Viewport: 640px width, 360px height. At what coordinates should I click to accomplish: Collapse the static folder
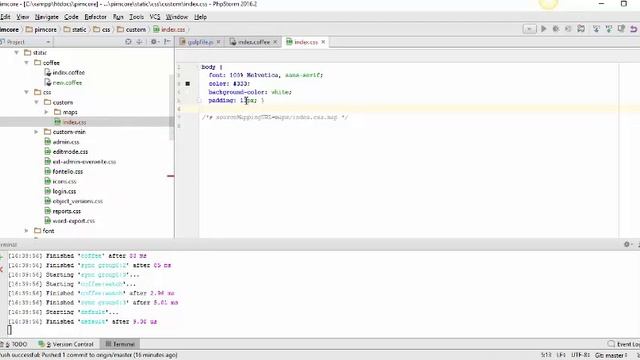tap(17, 53)
